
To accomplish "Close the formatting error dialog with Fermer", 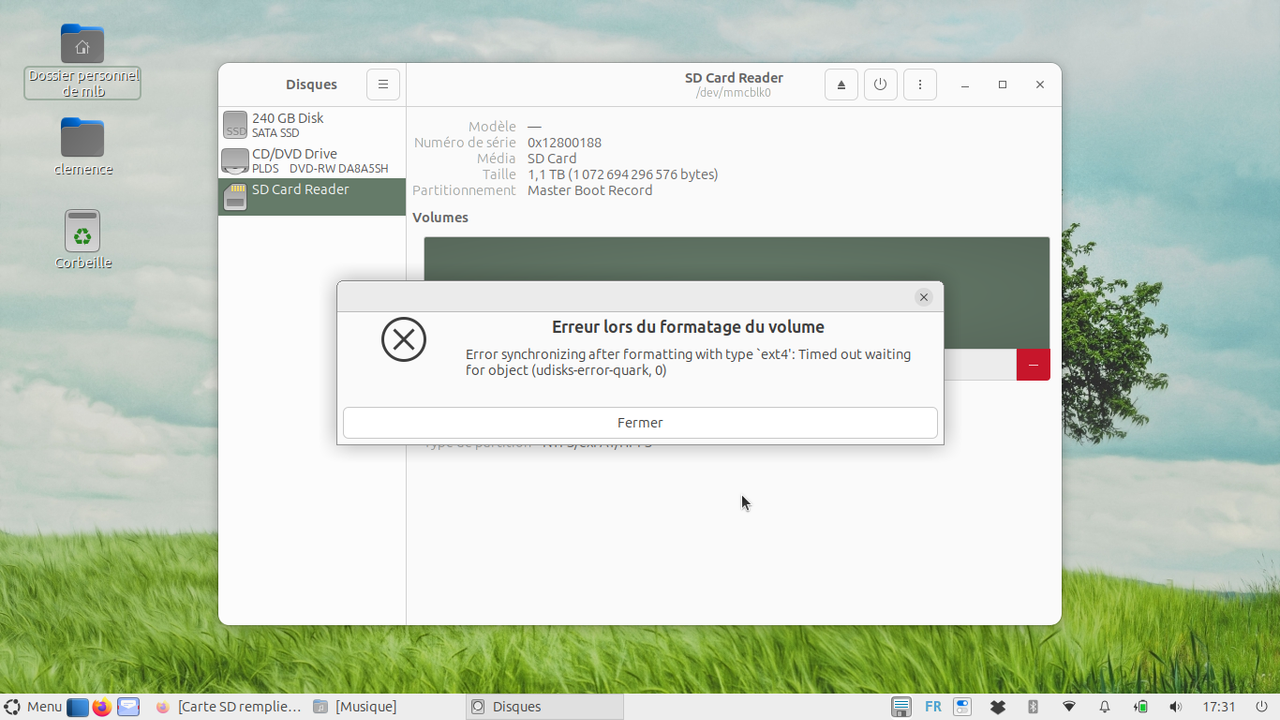I will click(x=640, y=423).
